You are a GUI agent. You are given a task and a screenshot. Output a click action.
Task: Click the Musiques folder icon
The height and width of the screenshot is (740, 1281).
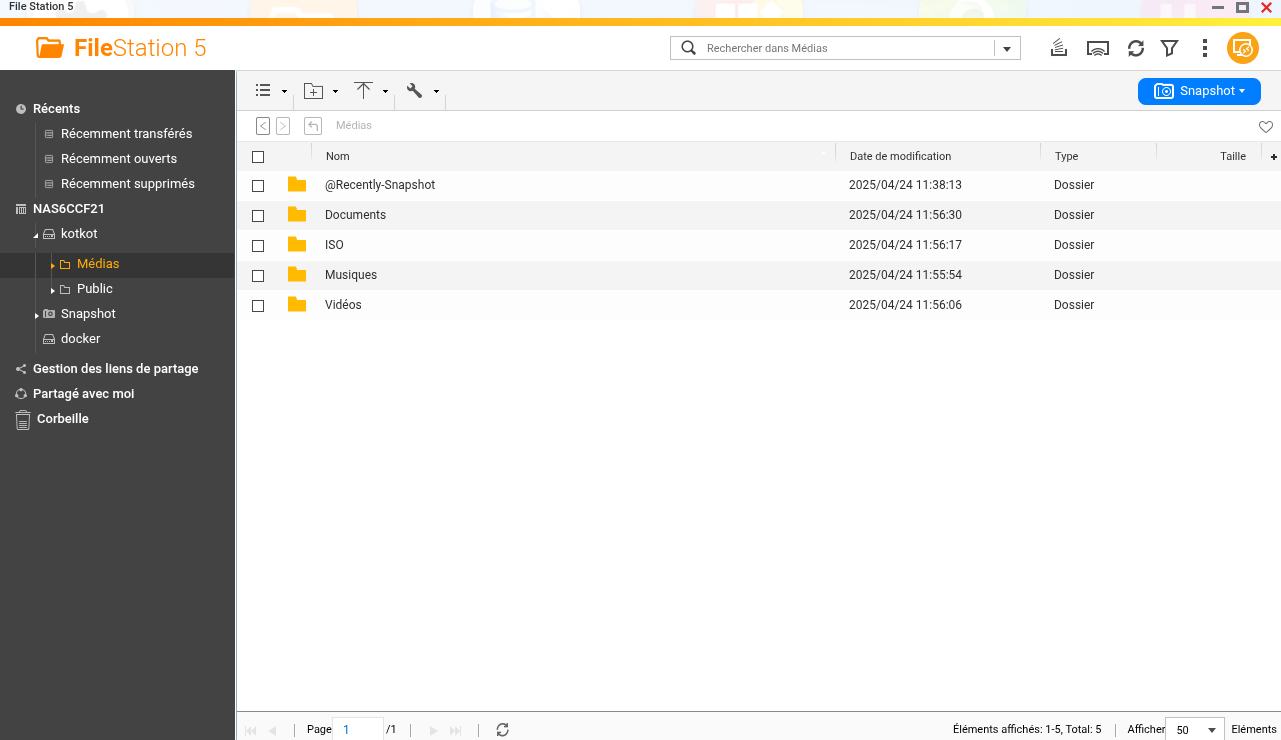point(297,275)
